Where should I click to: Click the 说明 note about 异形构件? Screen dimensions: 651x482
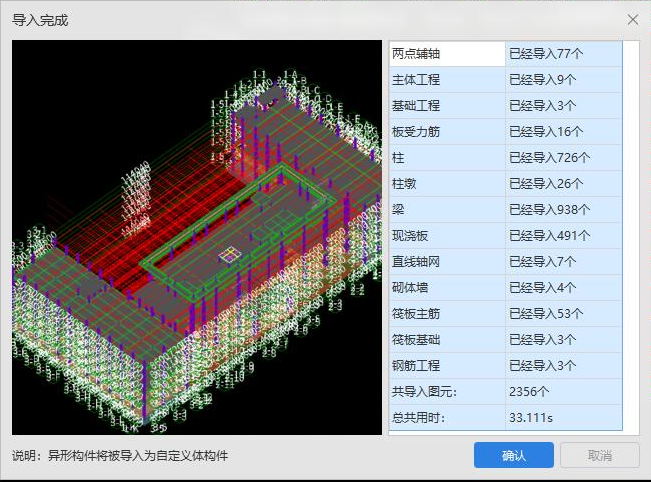pyautogui.click(x=120, y=456)
